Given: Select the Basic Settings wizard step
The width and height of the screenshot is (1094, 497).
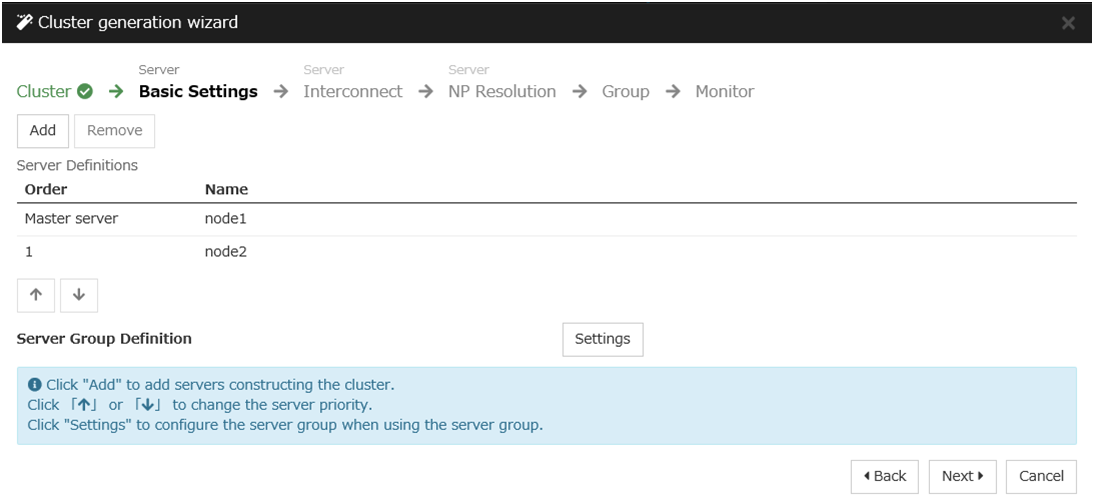Looking at the screenshot, I should pyautogui.click(x=198, y=92).
